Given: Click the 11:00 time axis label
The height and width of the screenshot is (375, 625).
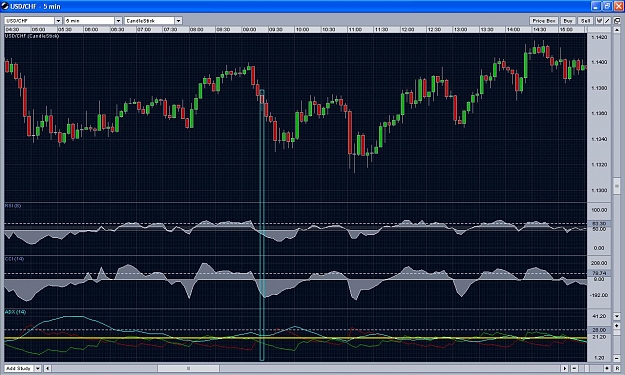Looking at the screenshot, I should (x=355, y=29).
